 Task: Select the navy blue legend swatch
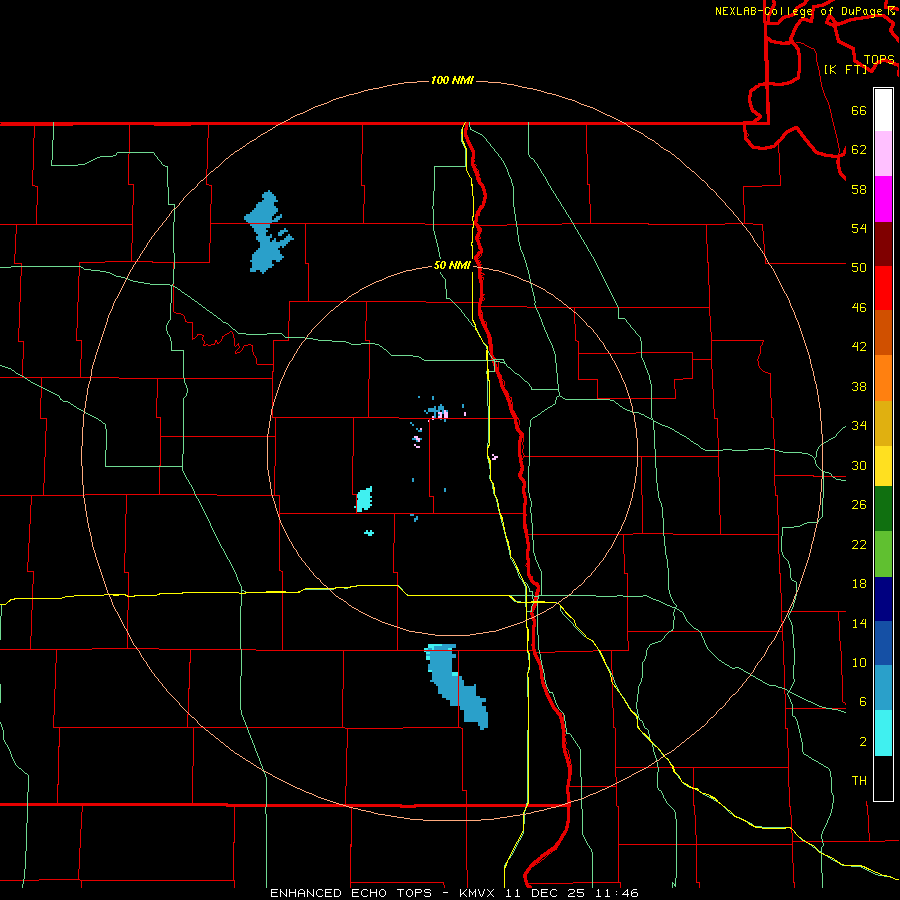pos(883,599)
